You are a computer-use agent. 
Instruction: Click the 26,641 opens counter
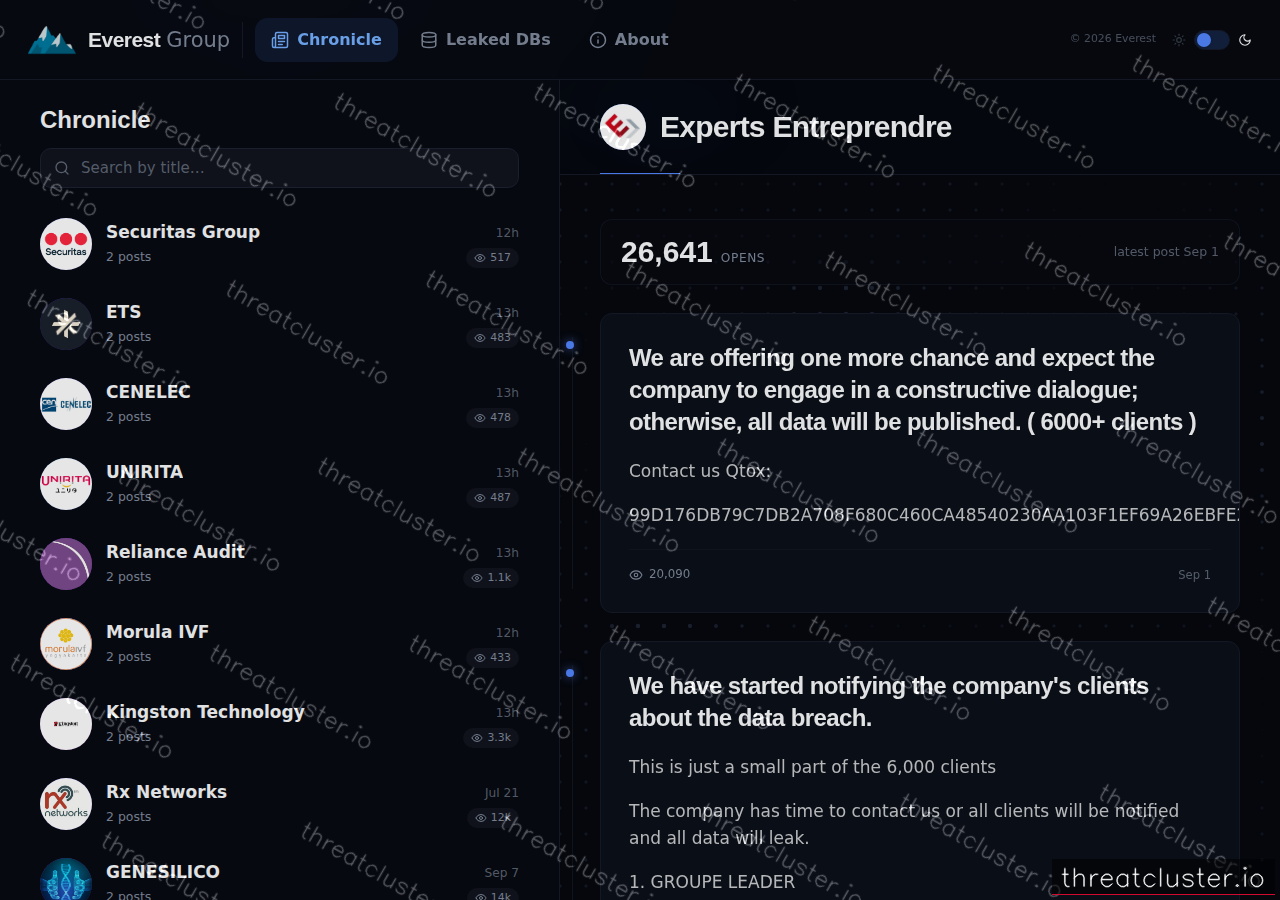coord(692,252)
